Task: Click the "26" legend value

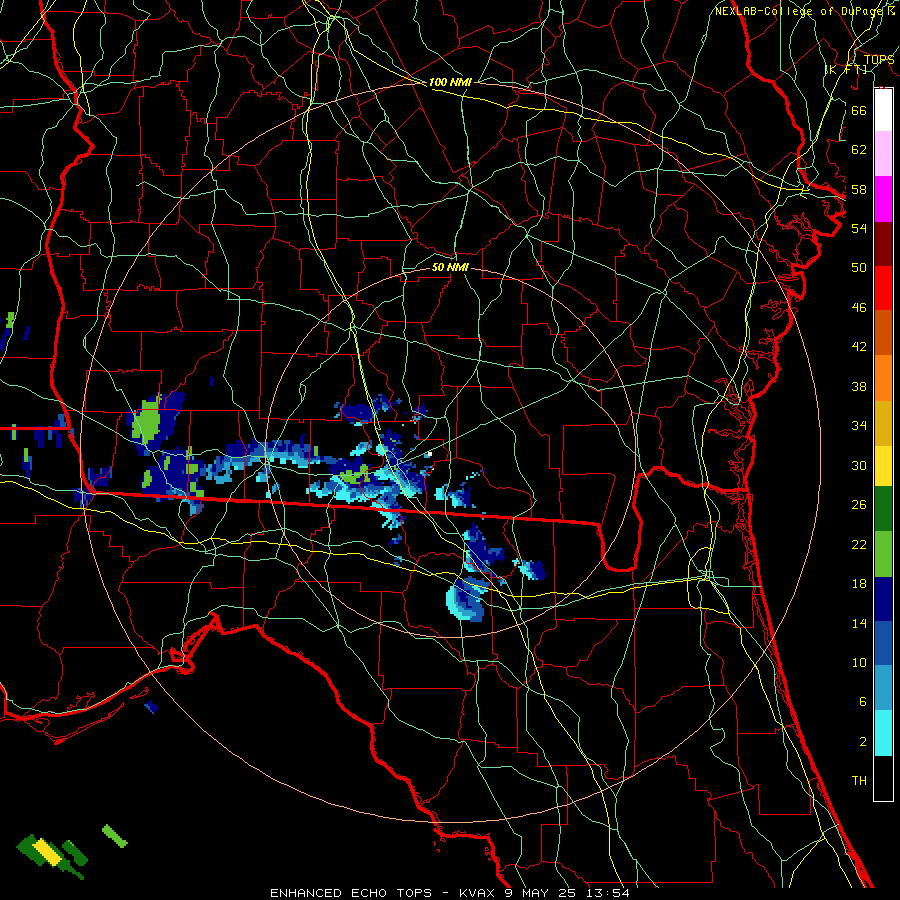Action: pyautogui.click(x=859, y=505)
